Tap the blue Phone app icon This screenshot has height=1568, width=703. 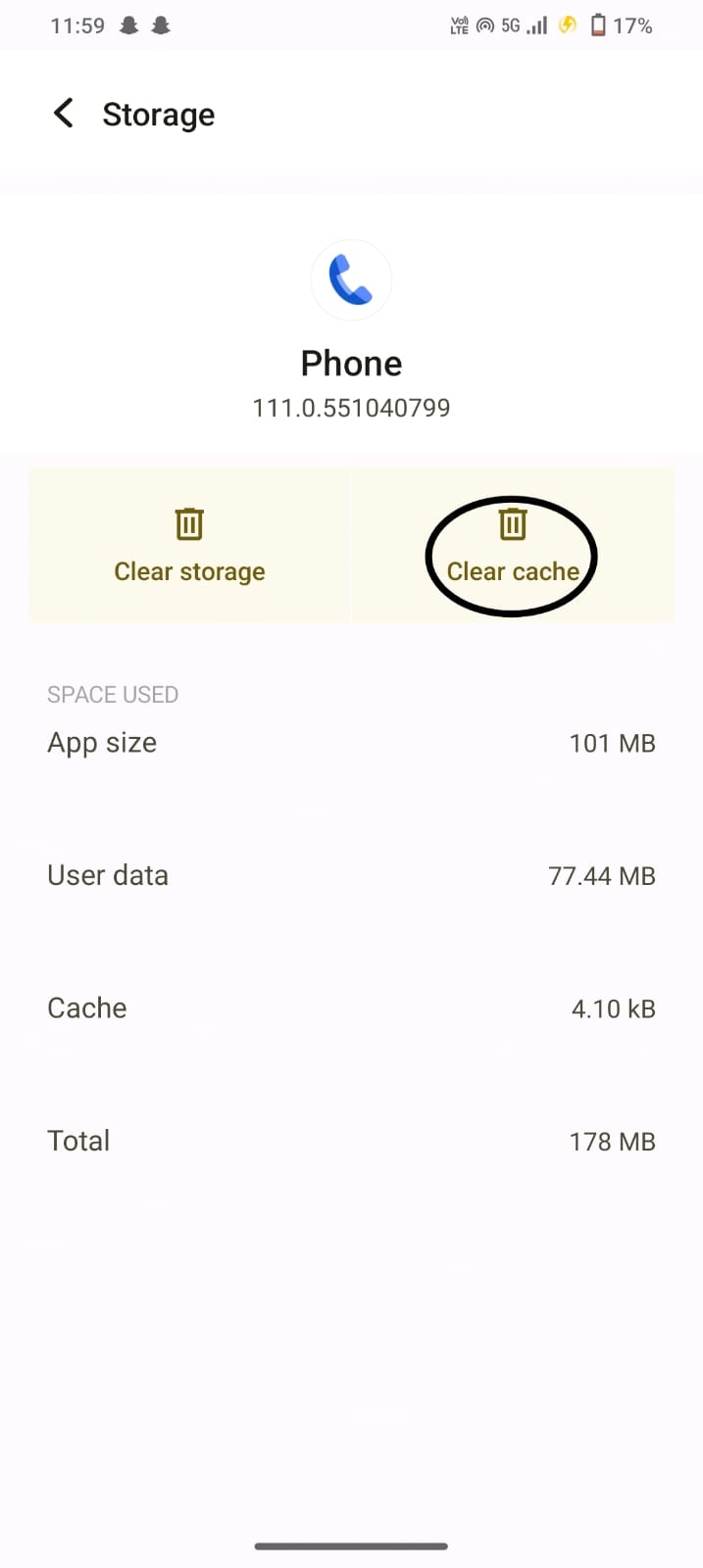coord(351,279)
